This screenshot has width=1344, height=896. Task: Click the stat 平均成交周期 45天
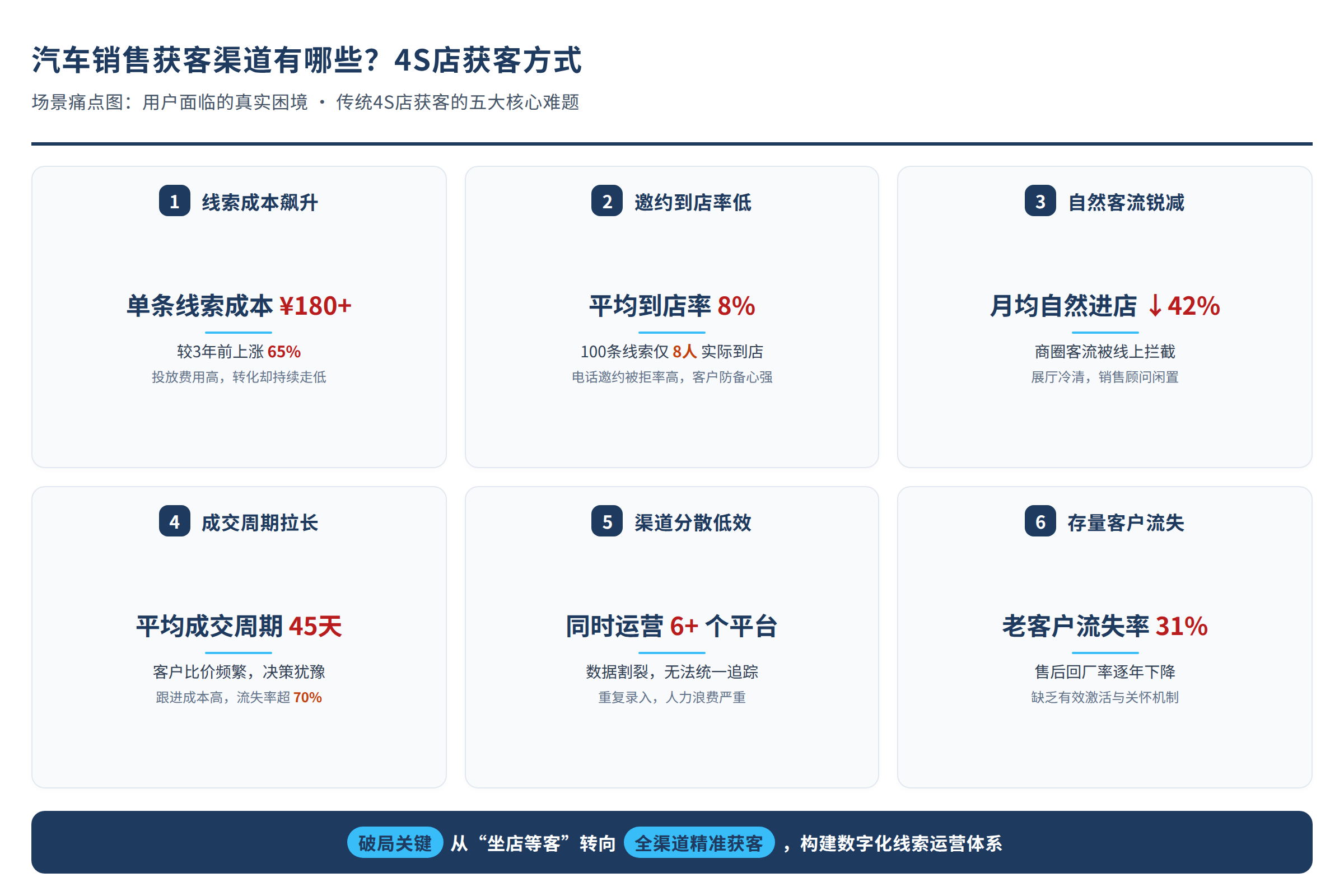point(239,626)
